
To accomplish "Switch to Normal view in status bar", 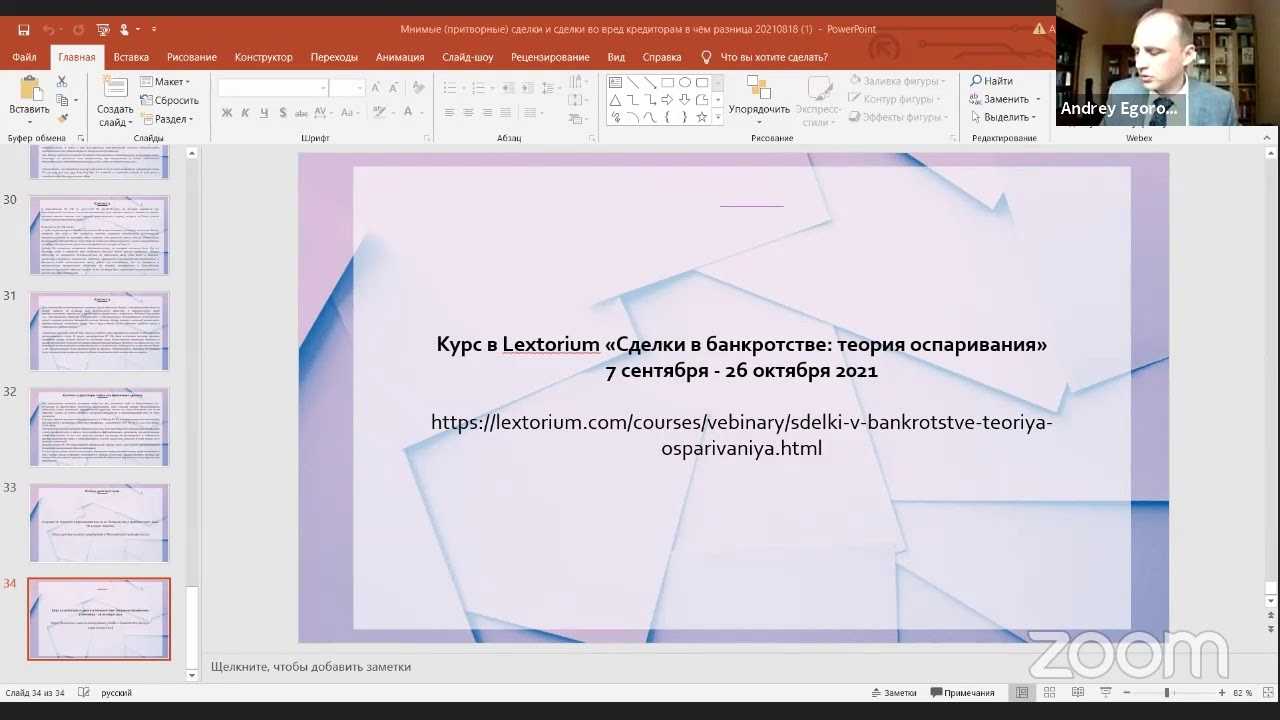I will pos(1022,693).
